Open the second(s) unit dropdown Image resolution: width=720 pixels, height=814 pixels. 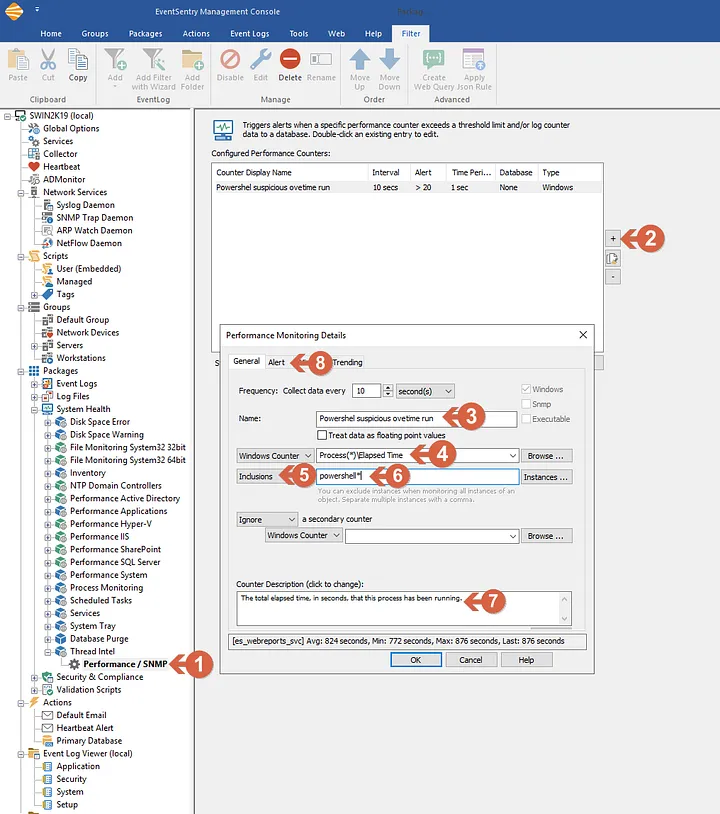[x=425, y=391]
